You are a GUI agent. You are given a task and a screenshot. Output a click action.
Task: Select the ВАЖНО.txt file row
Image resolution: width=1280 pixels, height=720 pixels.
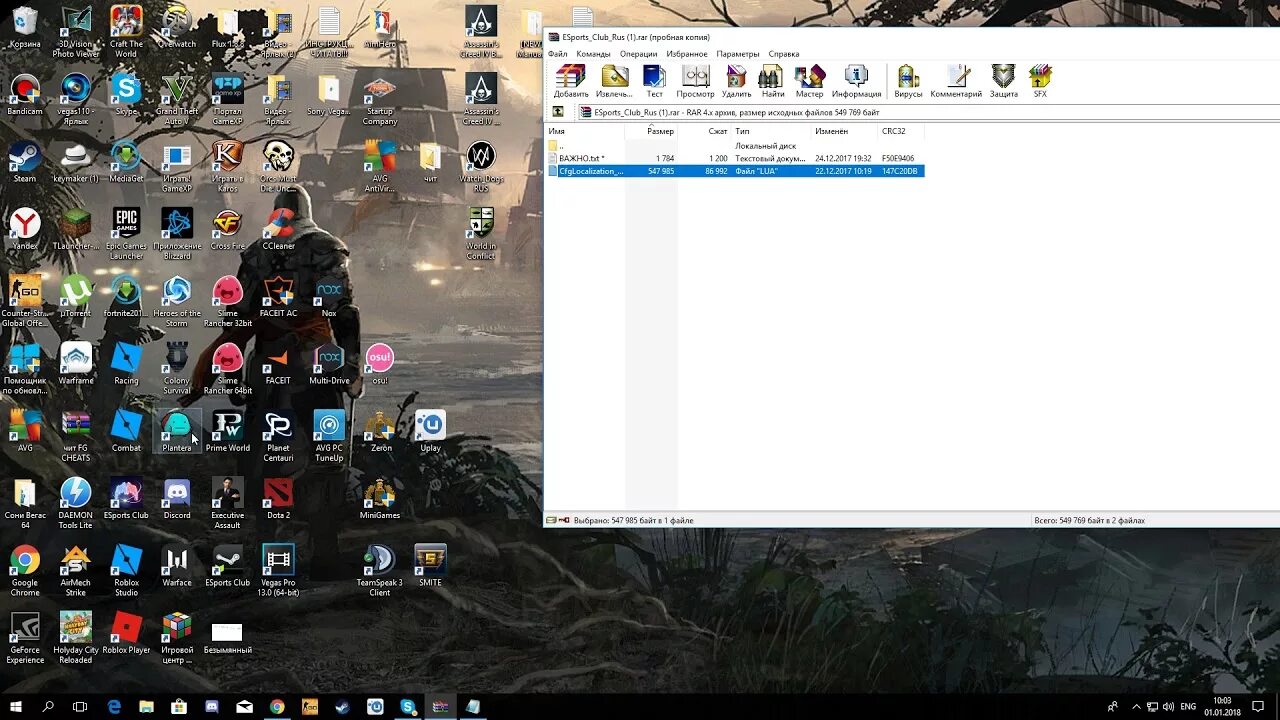[735, 158]
